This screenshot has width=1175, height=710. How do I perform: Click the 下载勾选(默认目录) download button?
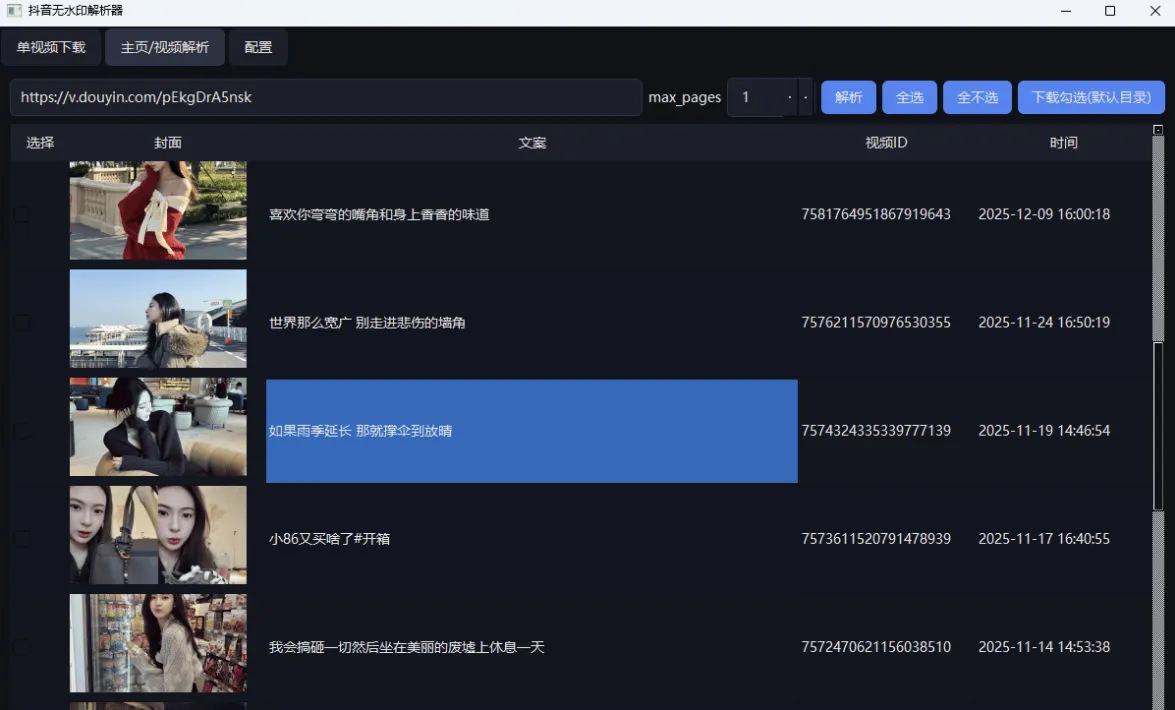(1091, 97)
